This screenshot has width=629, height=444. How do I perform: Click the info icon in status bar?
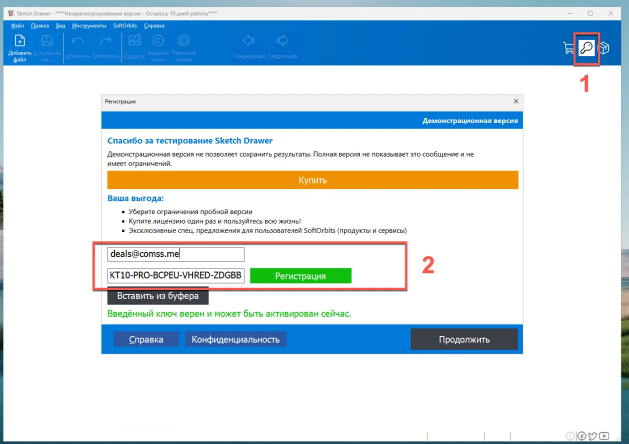[570, 436]
